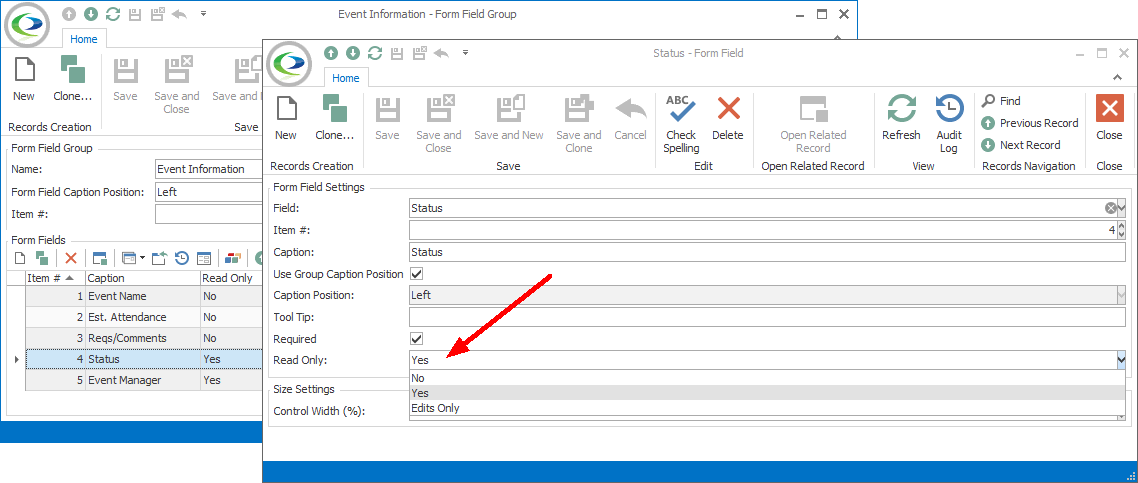Clear the Field value with the X button
The height and width of the screenshot is (483, 1138).
tap(1110, 208)
